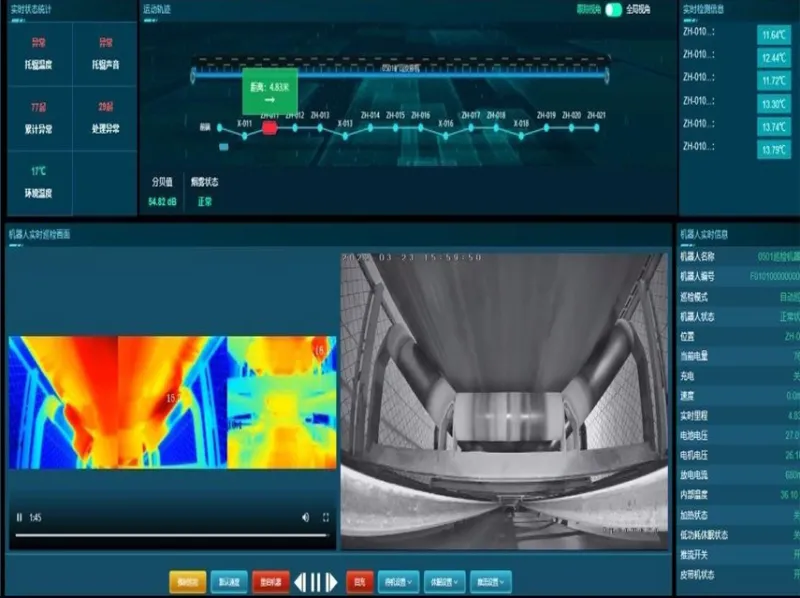Select the X-016 track node

click(446, 136)
